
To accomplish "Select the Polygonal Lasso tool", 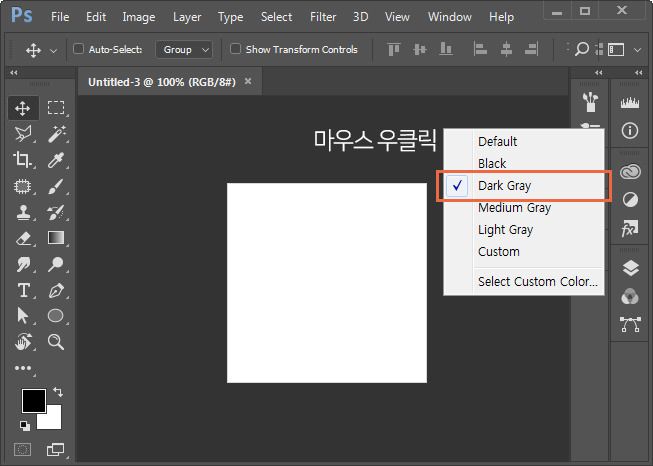I will (22, 134).
